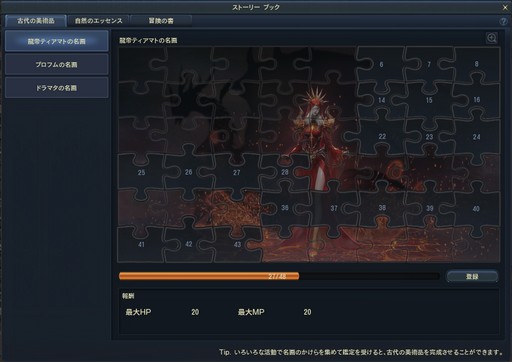
Task: Select missing puzzle piece 38
Action: (382, 208)
